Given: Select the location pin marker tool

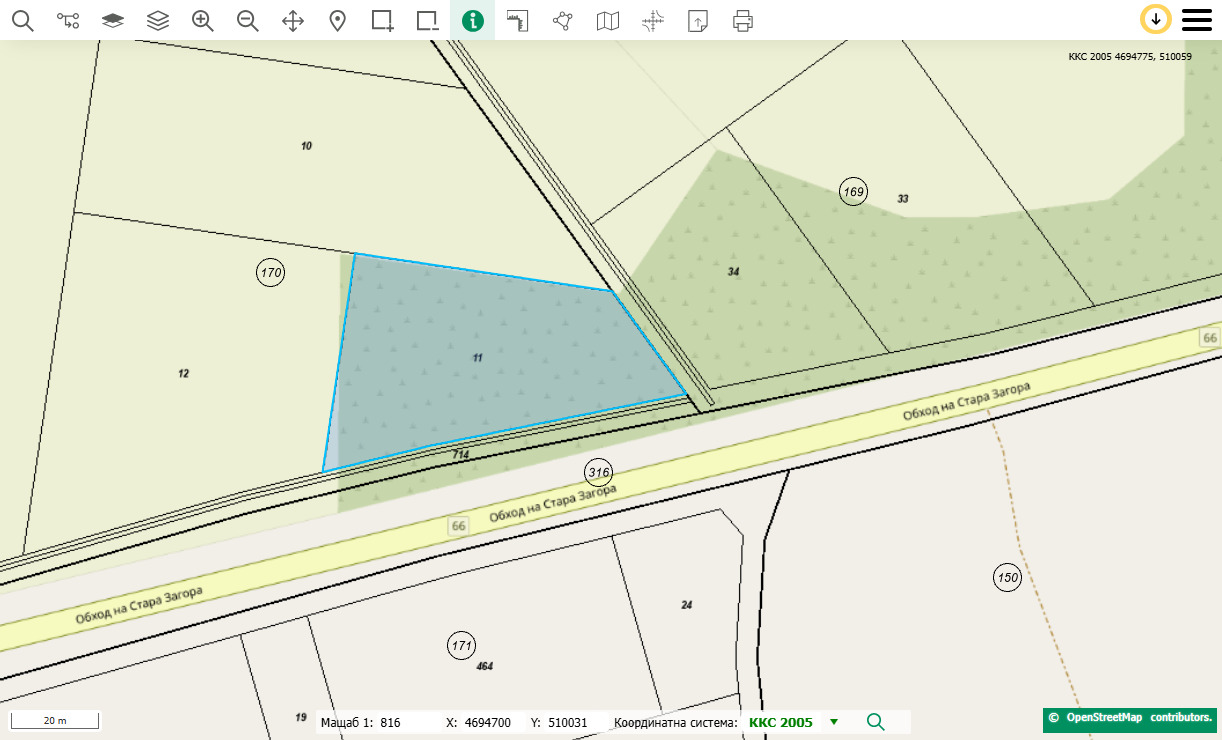Looking at the screenshot, I should coord(338,20).
